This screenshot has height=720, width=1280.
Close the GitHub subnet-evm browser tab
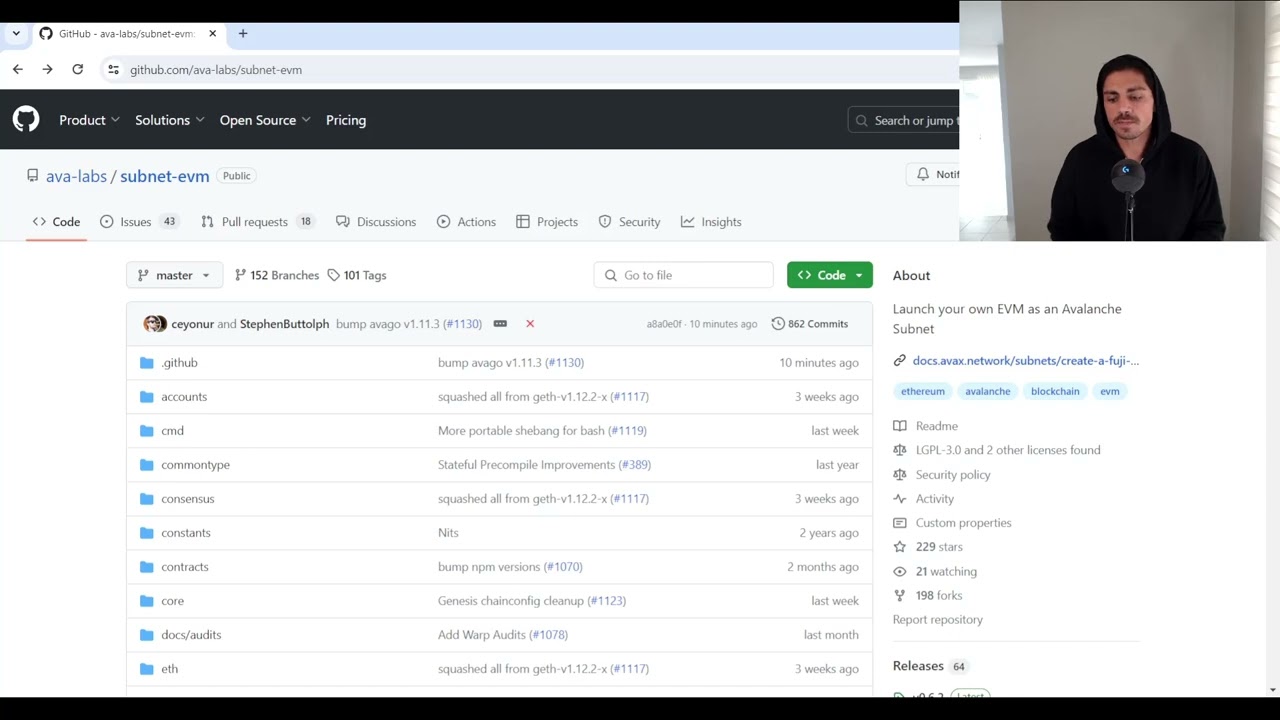pyautogui.click(x=212, y=33)
